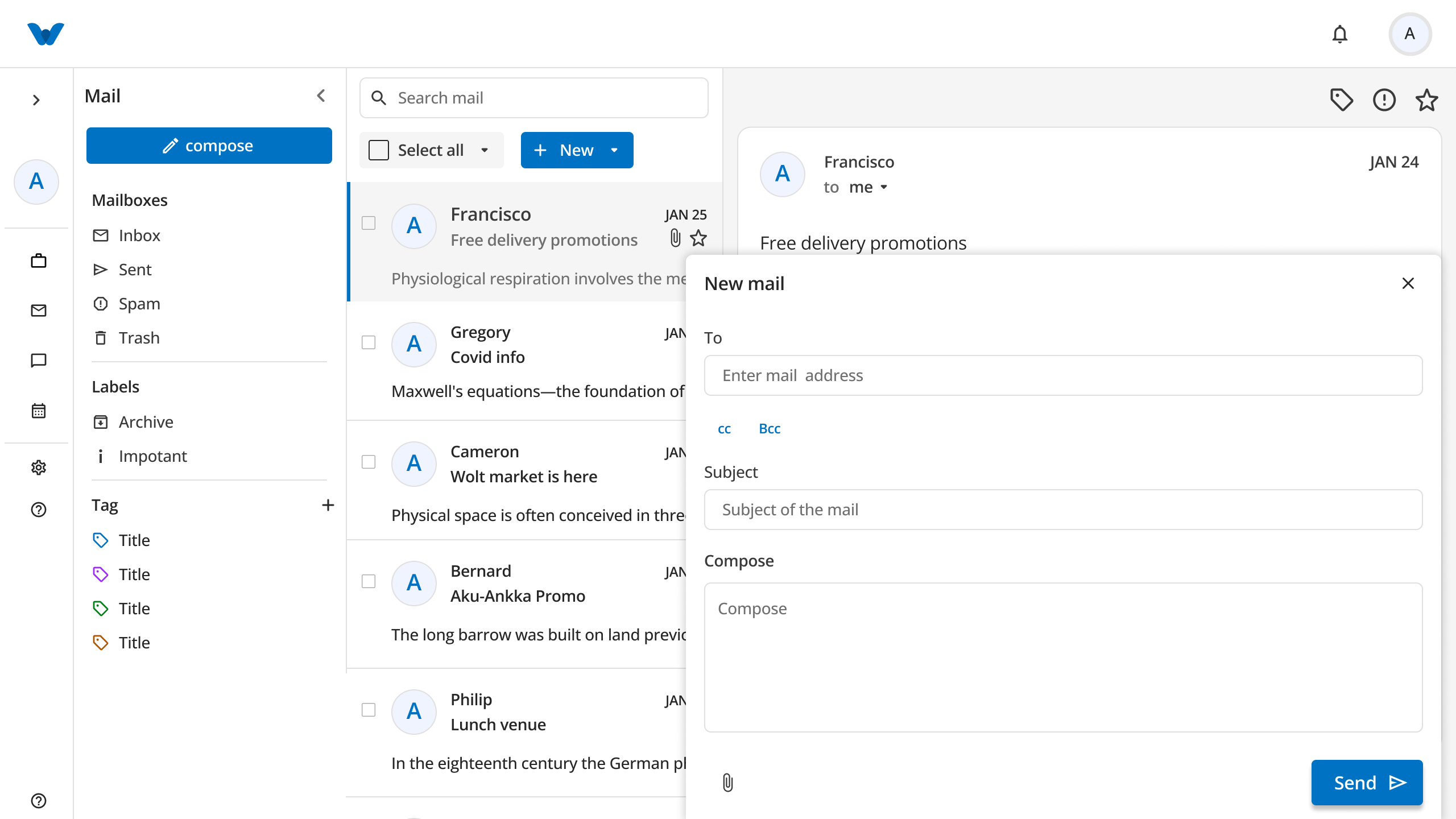
Task: Click the search magnifier icon
Action: [379, 98]
